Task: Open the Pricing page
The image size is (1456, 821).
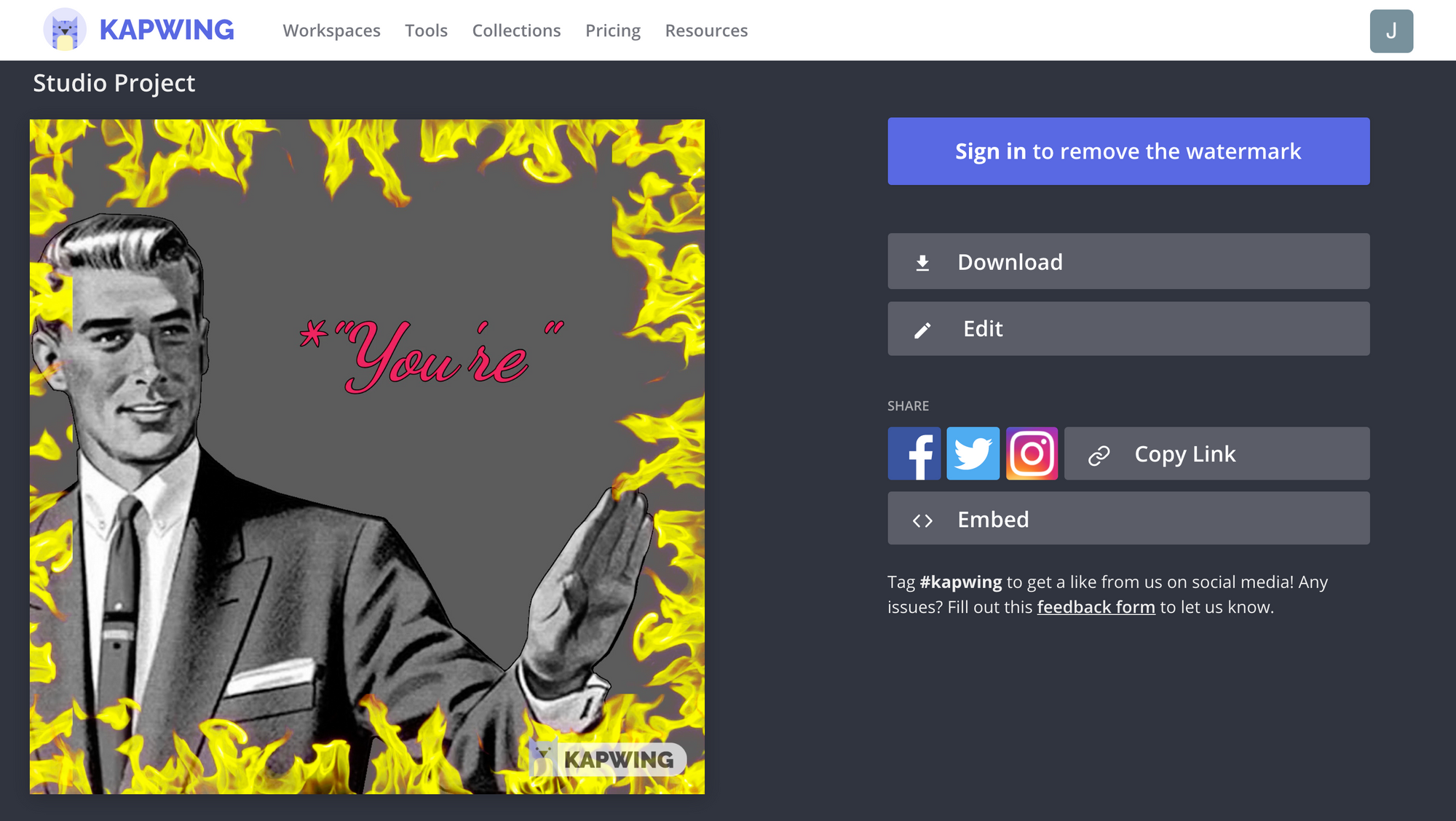Action: tap(613, 31)
